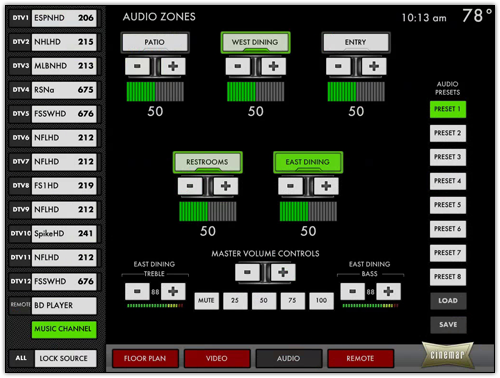This screenshot has height=378, width=500.
Task: Toggle the Restrooms zone selection
Action: pos(207,162)
